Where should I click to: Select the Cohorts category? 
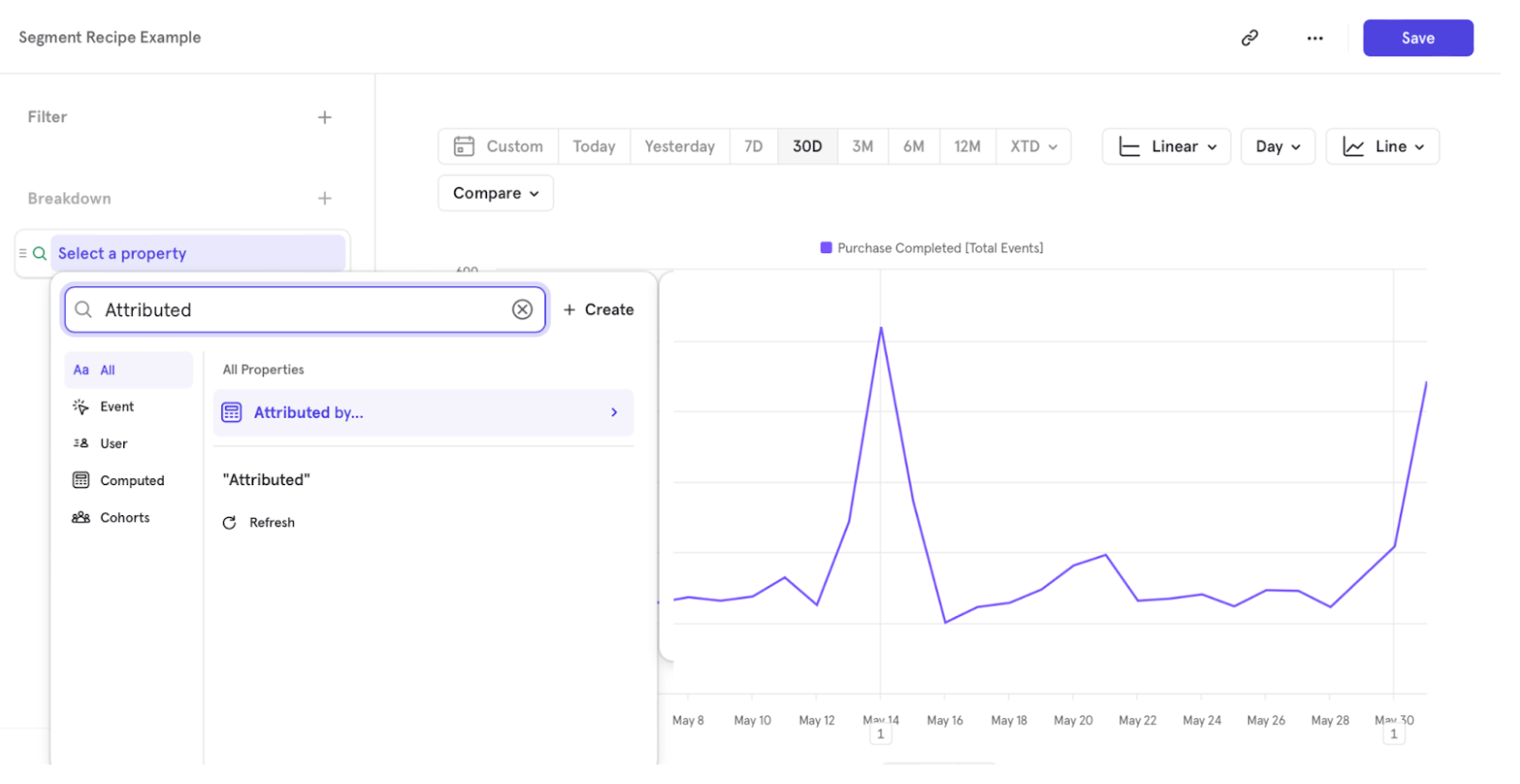pos(129,517)
